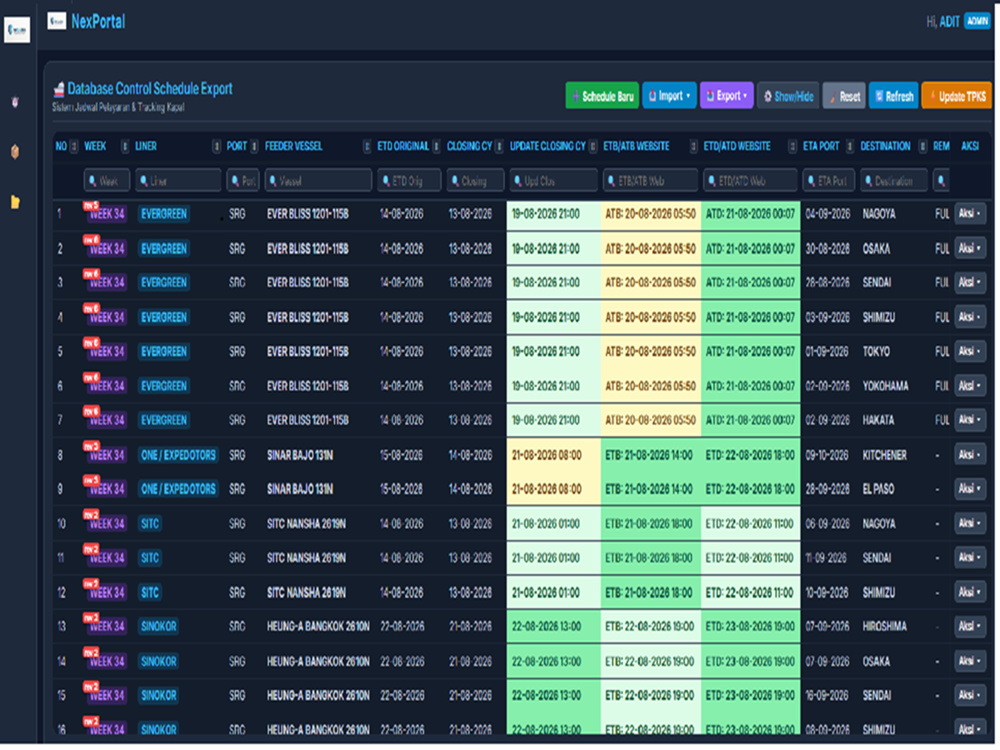
Task: Focus the ETD Orig filter field
Action: pos(409,181)
